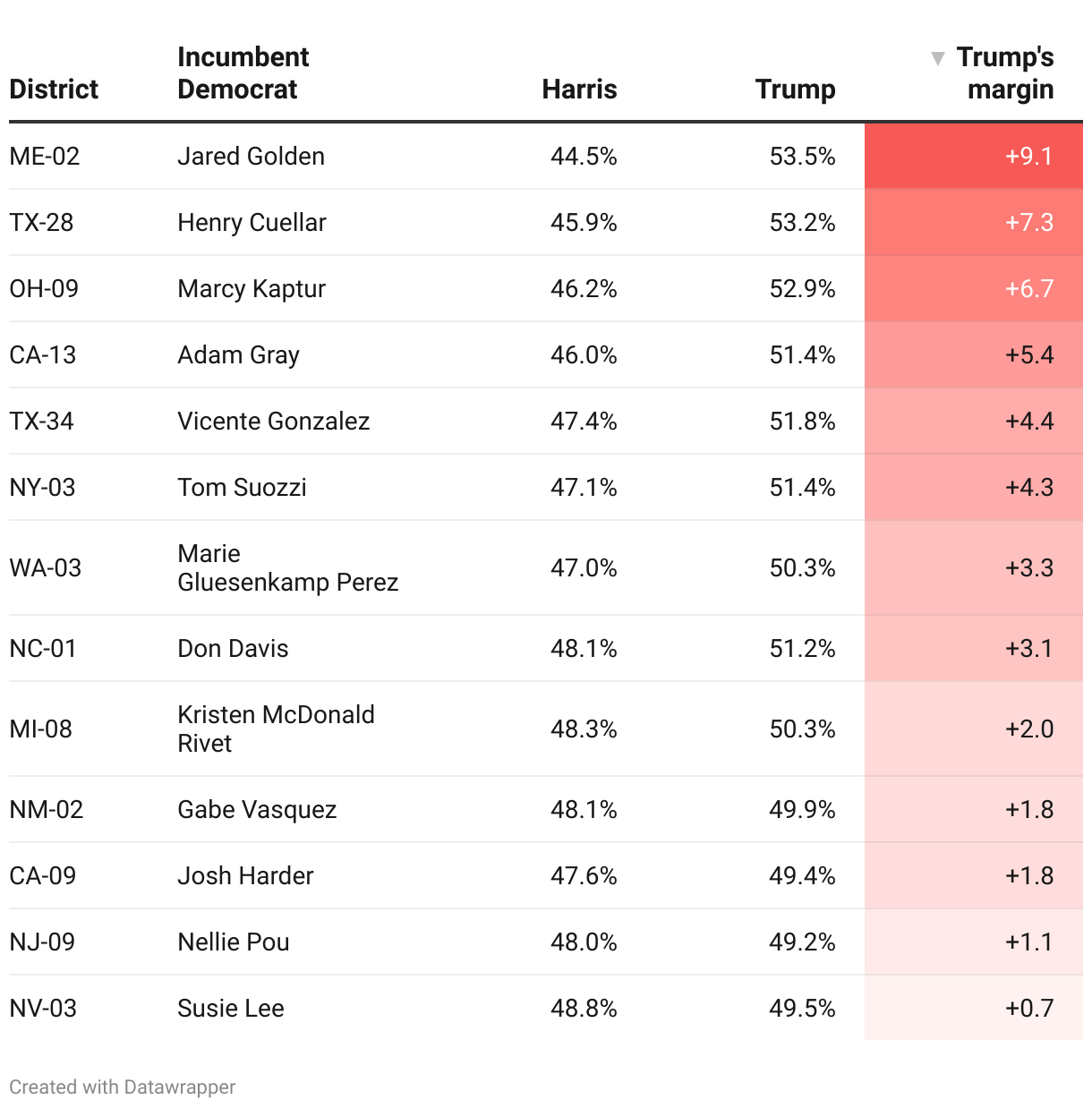Click Harris's 48.8% value for Susie Lee
Viewport: 1092px width, 1108px height.
(584, 1009)
